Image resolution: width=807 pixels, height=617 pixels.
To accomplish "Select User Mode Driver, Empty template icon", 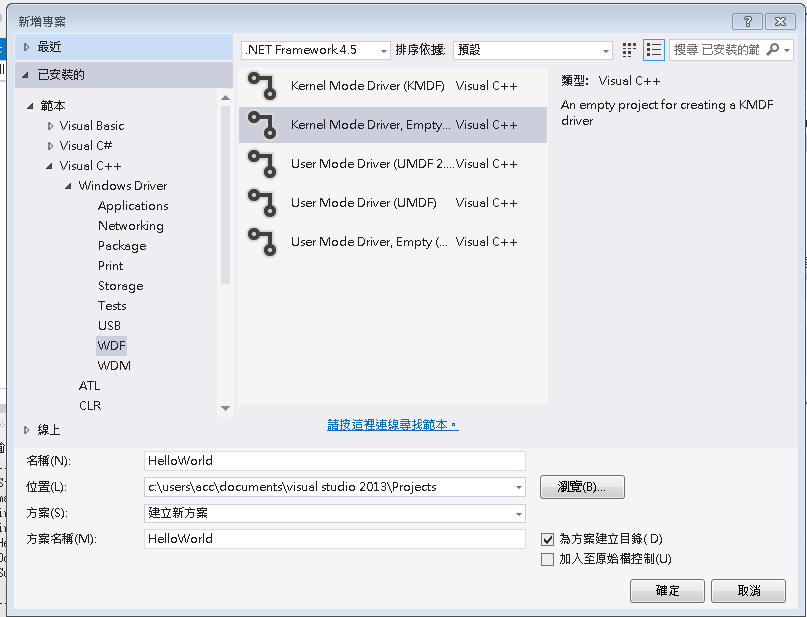I will click(x=262, y=242).
